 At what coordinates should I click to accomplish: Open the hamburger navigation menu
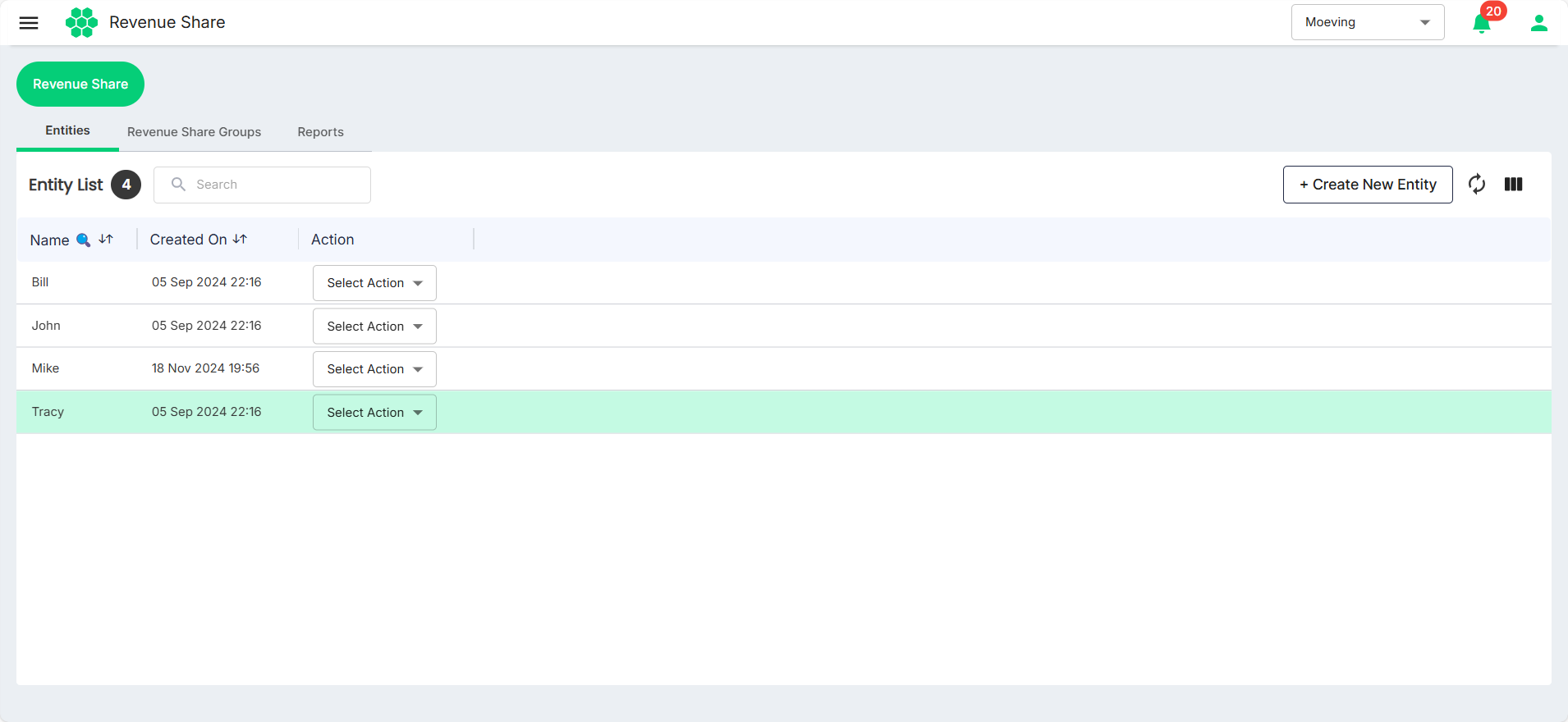tap(29, 23)
